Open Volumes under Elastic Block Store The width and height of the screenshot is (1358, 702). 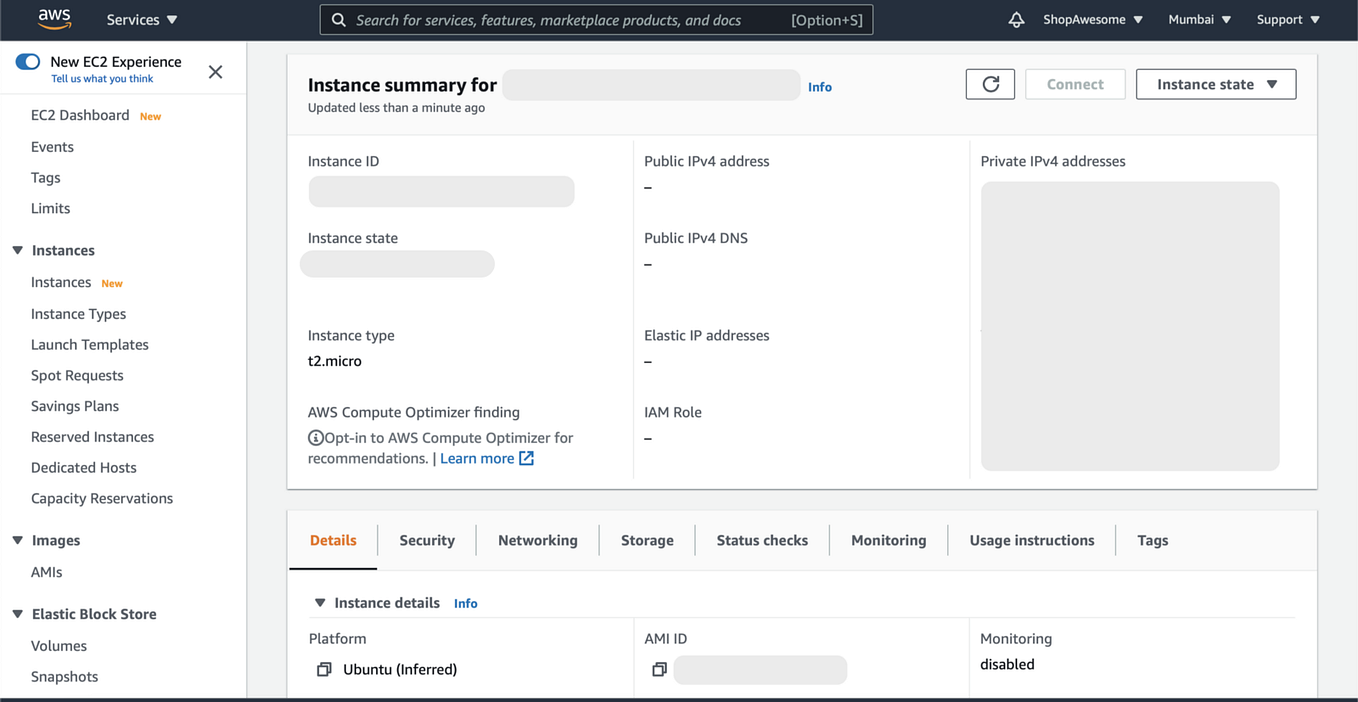(x=58, y=645)
